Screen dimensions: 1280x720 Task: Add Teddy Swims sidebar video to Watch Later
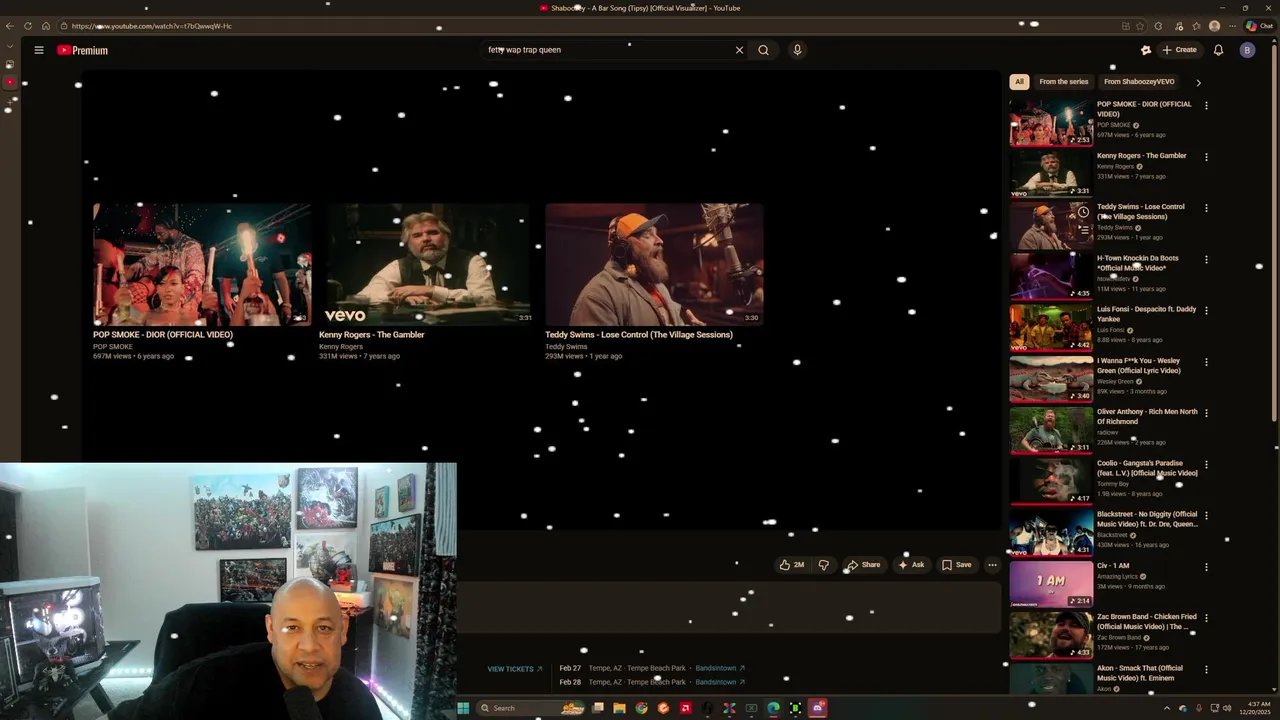(x=1083, y=212)
